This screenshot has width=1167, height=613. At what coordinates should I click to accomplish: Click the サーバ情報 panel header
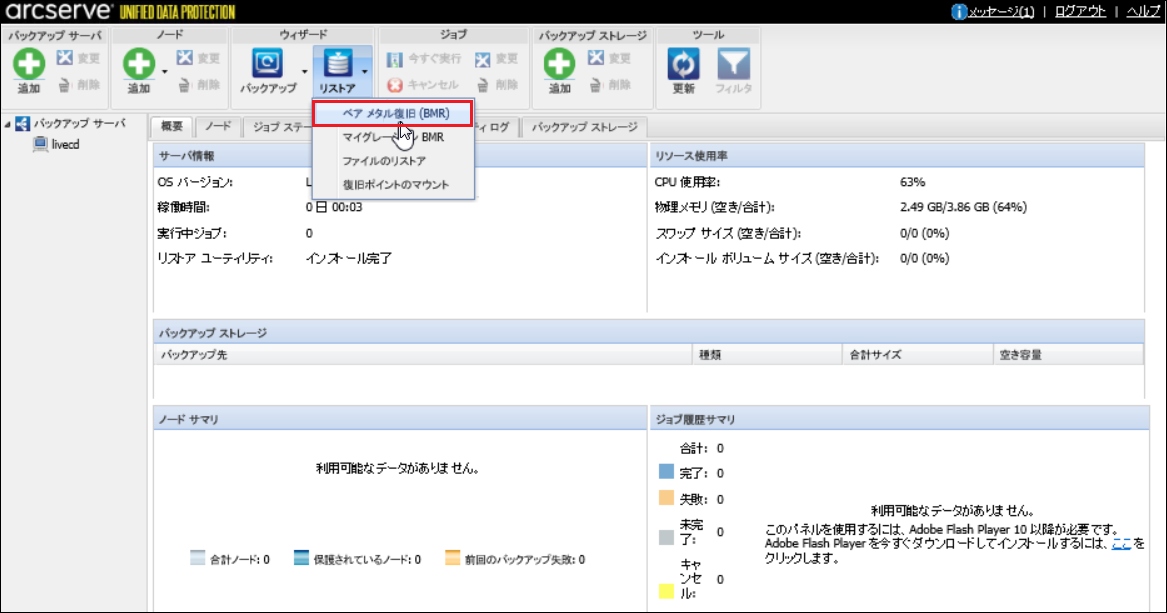click(x=400, y=156)
